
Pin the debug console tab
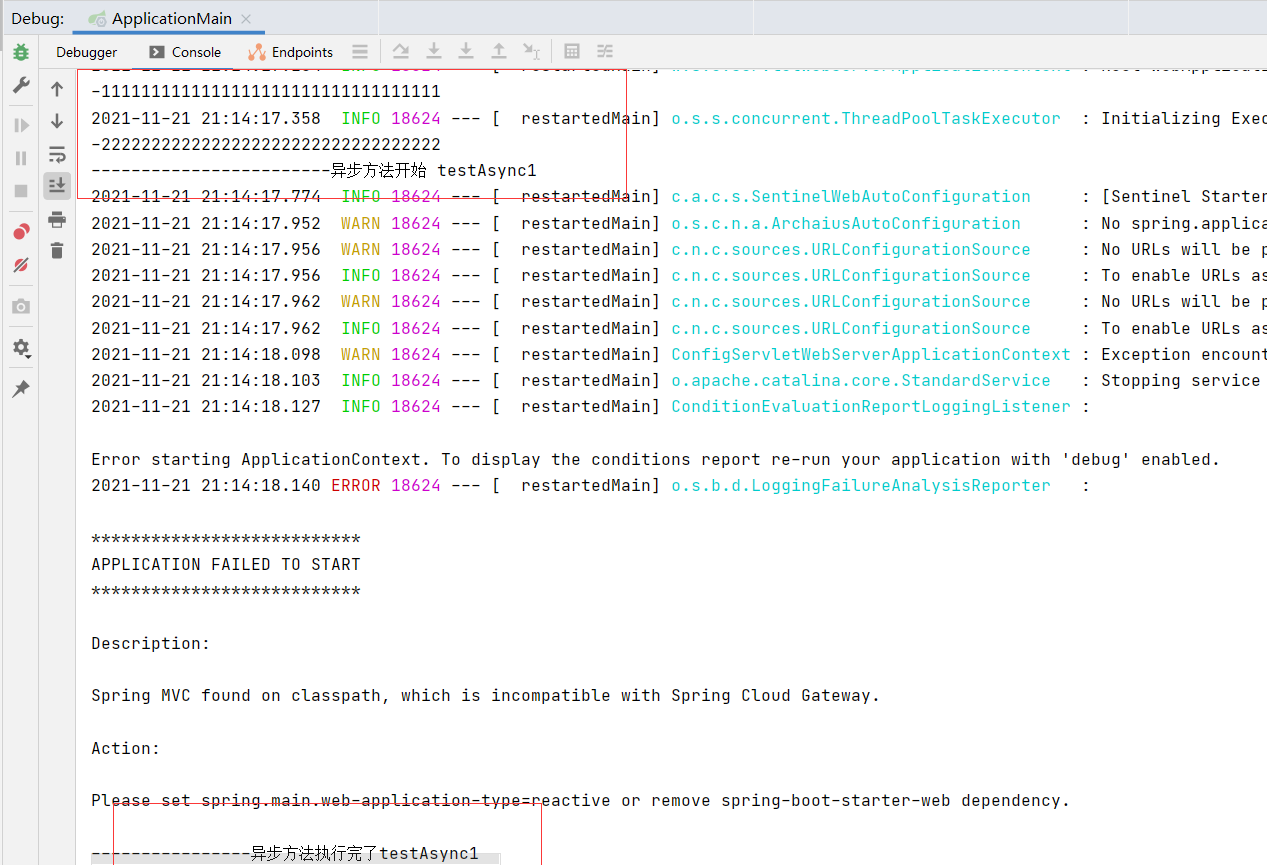(20, 388)
